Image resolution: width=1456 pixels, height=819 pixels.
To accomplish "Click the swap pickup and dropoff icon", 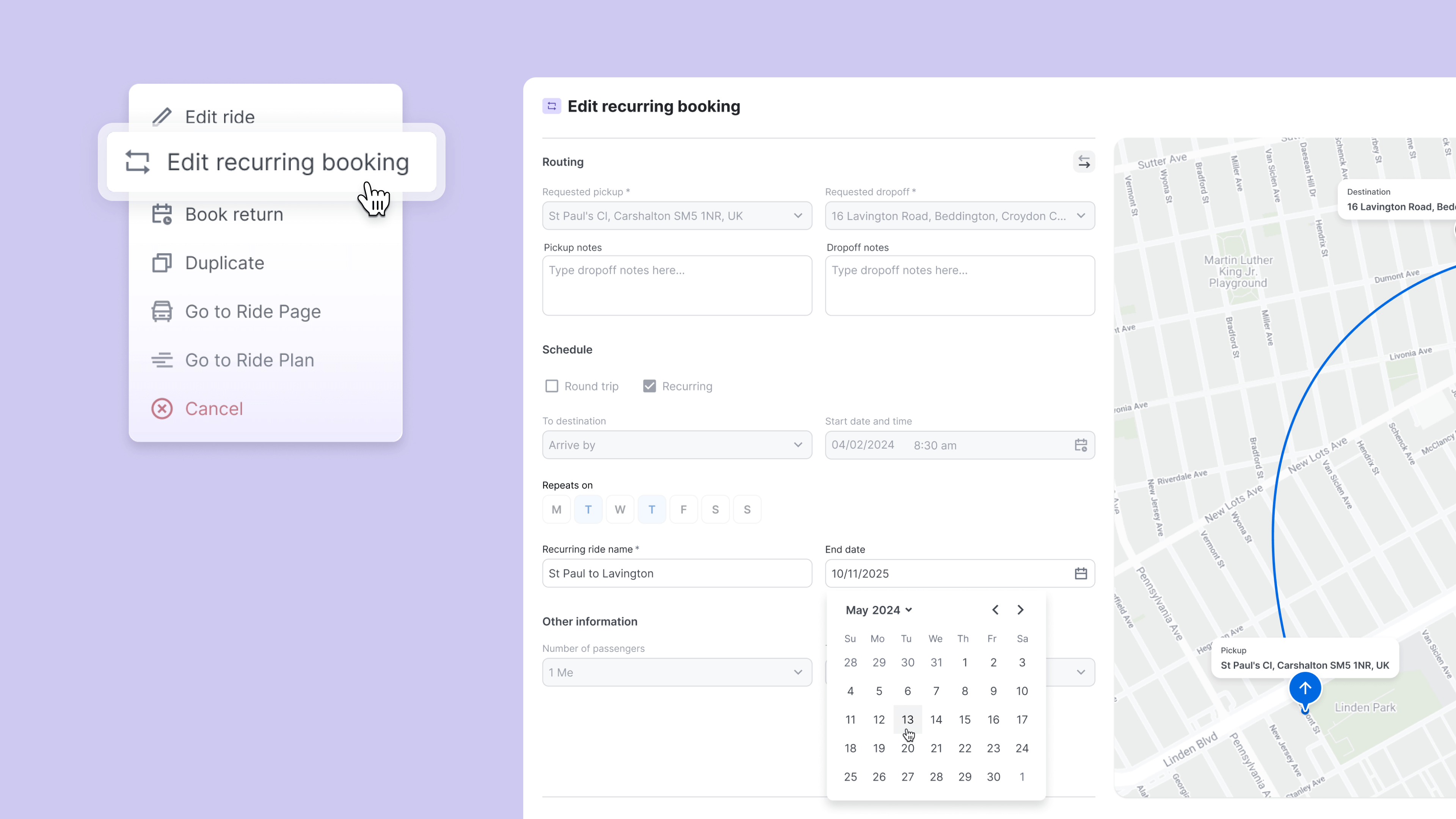I will [x=1084, y=162].
